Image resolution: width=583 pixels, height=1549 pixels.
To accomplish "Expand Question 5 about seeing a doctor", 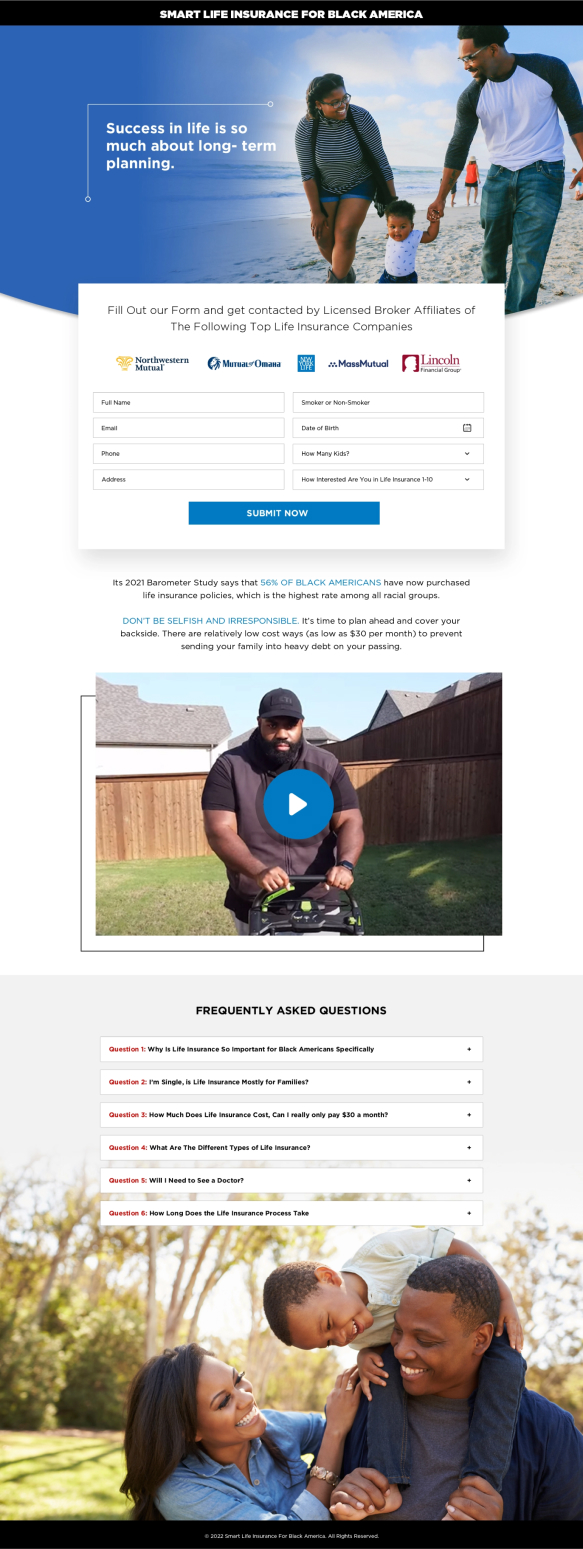I will [291, 1180].
